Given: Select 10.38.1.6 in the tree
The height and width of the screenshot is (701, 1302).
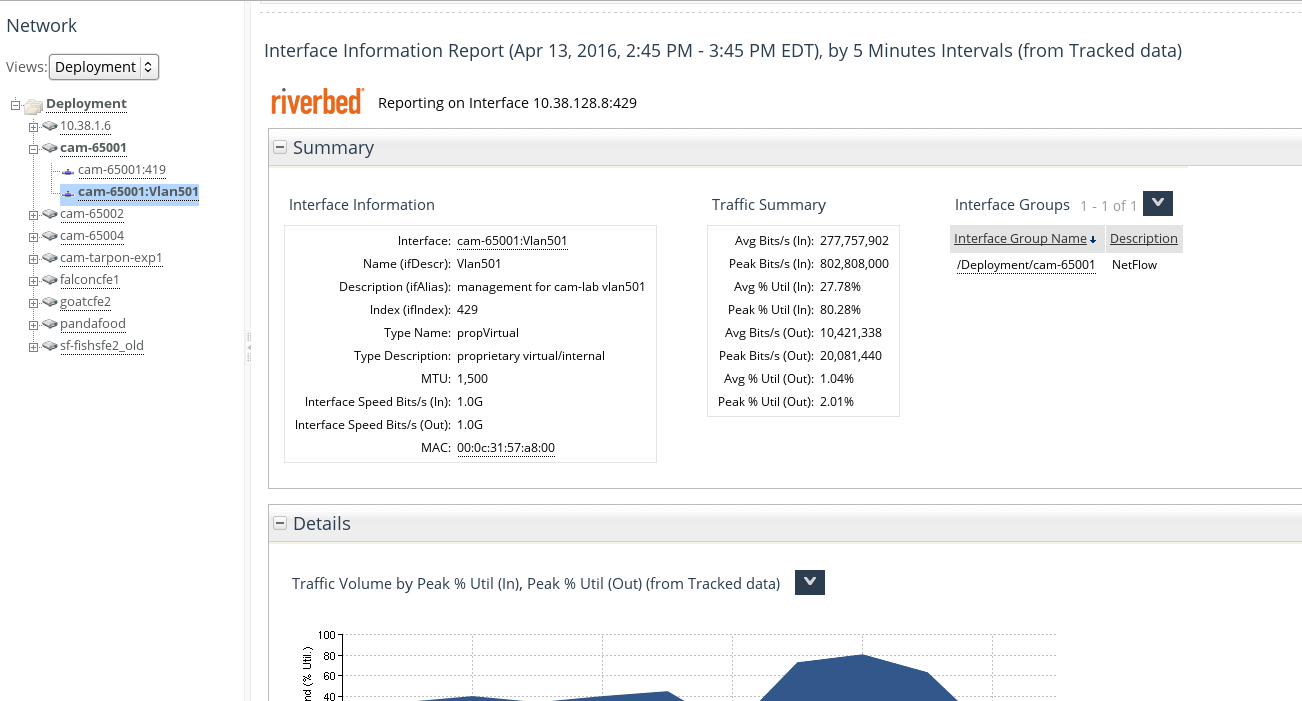Looking at the screenshot, I should click(85, 126).
